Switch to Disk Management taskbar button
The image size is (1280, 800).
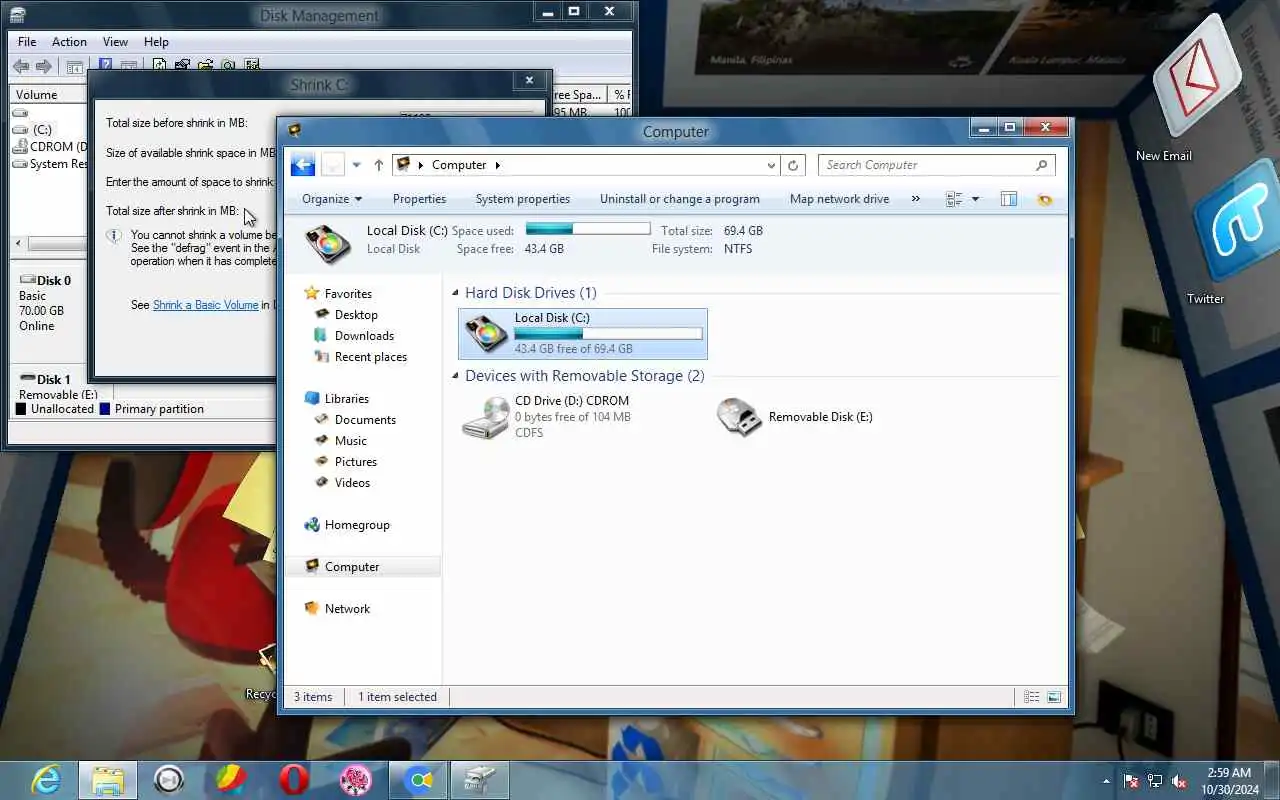click(480, 780)
